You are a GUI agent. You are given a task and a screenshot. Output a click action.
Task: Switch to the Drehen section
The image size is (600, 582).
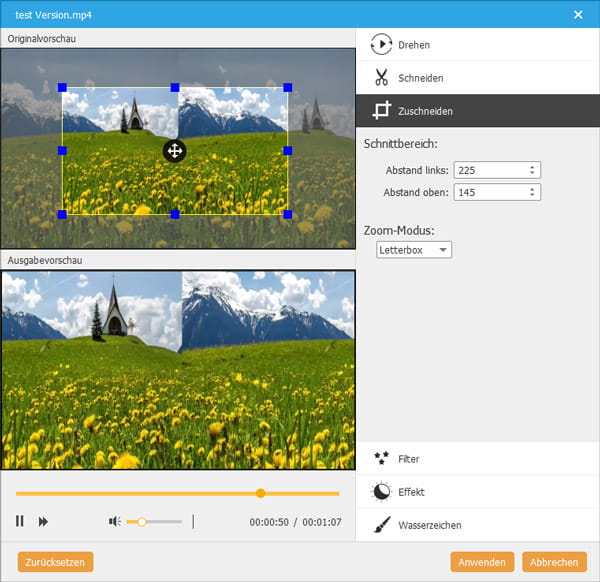point(478,44)
